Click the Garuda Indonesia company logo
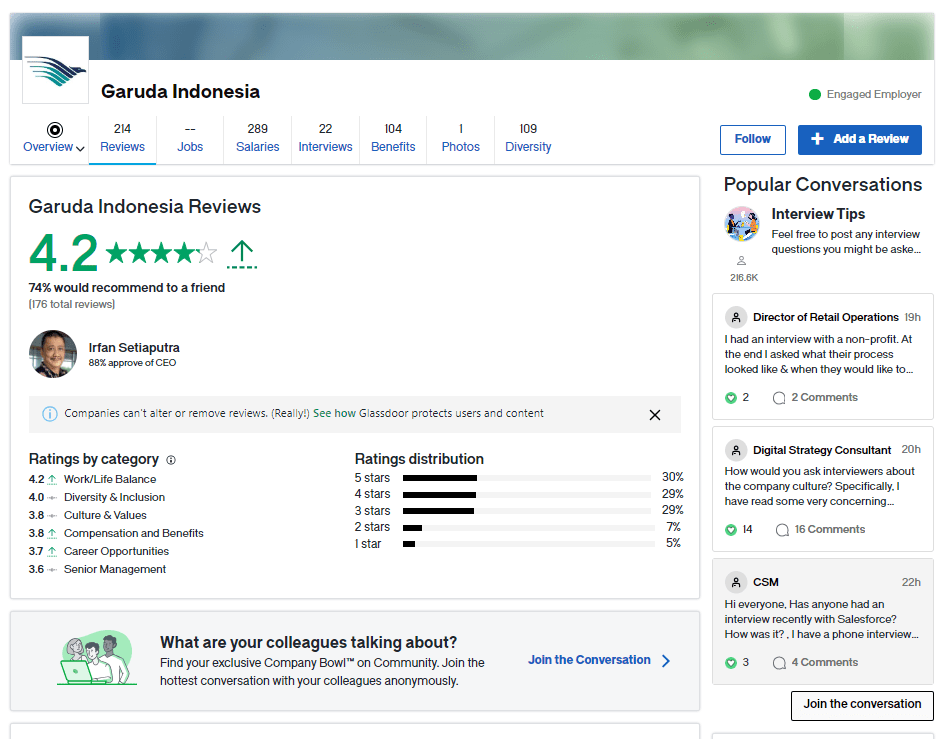 coord(55,69)
